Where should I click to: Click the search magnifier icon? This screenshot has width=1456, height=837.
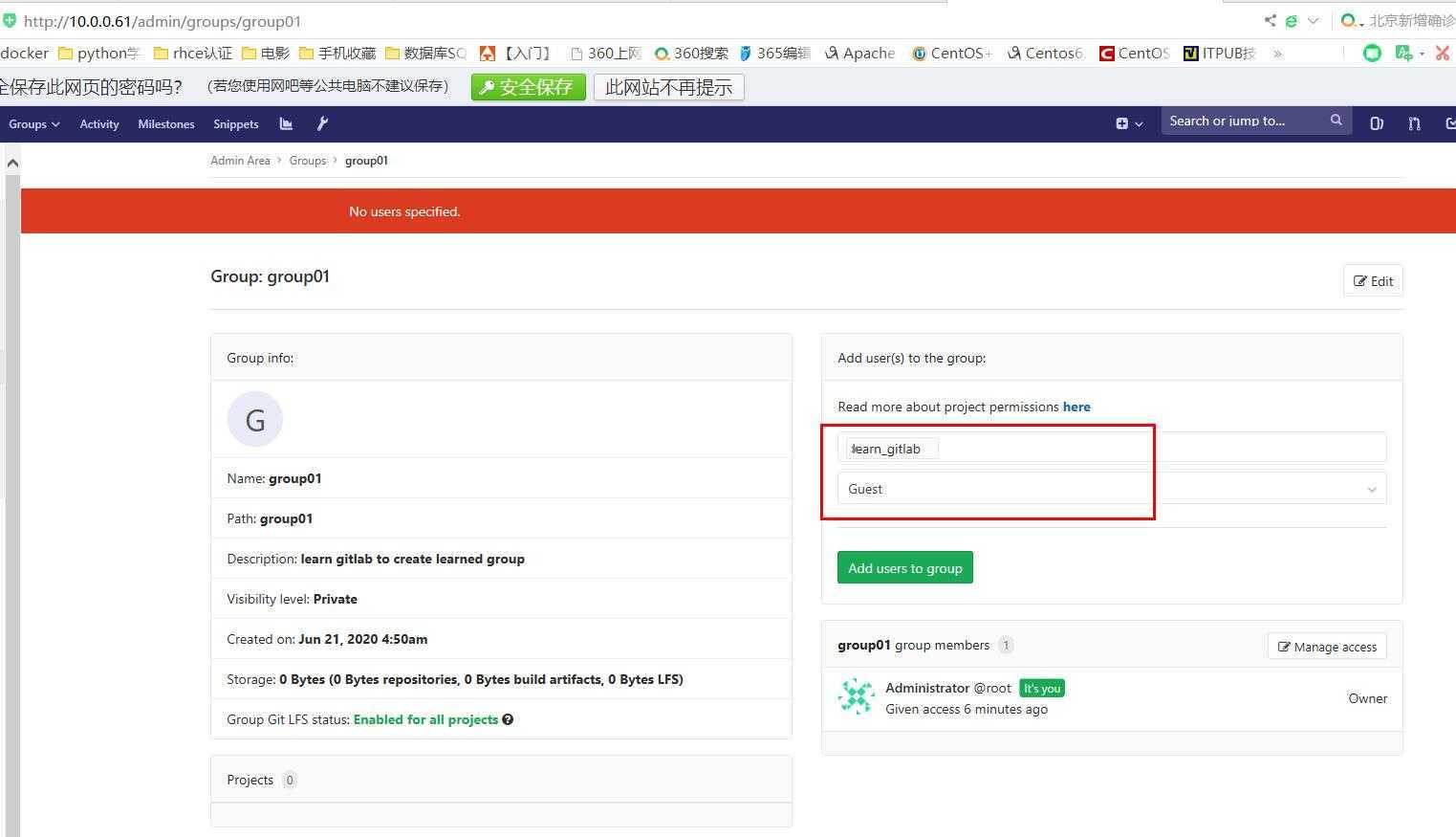(x=1336, y=121)
